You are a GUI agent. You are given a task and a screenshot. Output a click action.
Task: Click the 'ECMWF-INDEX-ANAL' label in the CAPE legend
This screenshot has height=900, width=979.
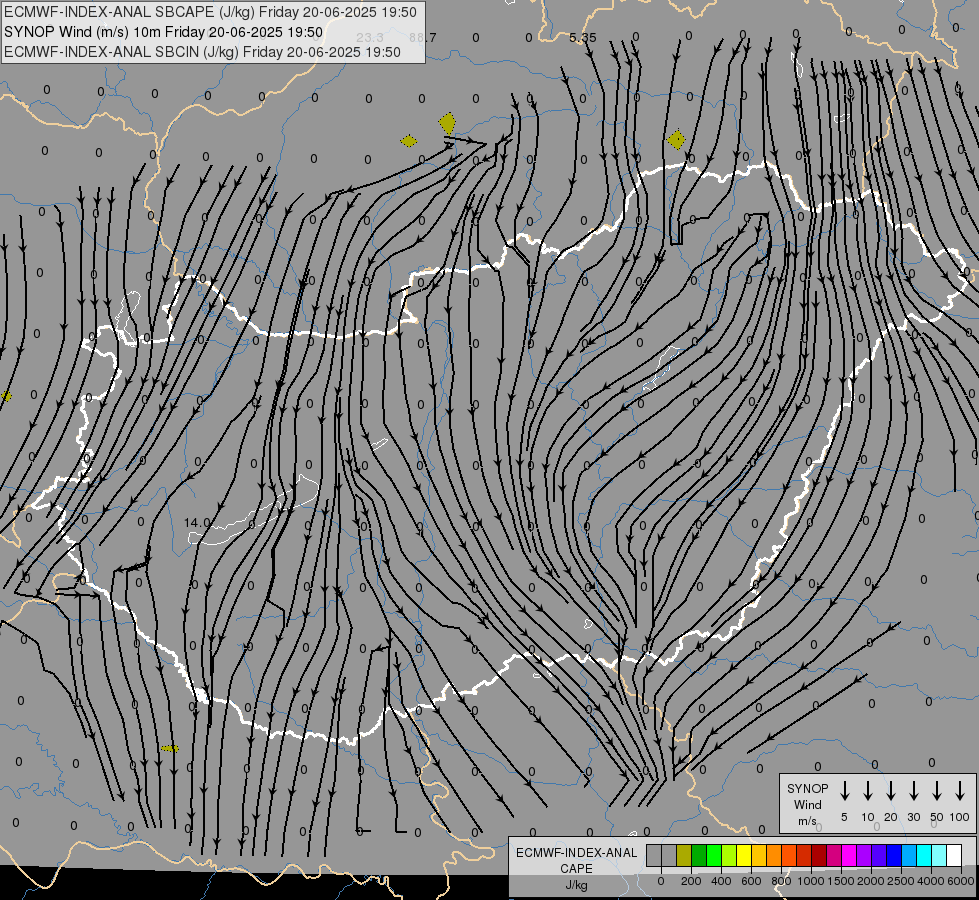click(576, 853)
